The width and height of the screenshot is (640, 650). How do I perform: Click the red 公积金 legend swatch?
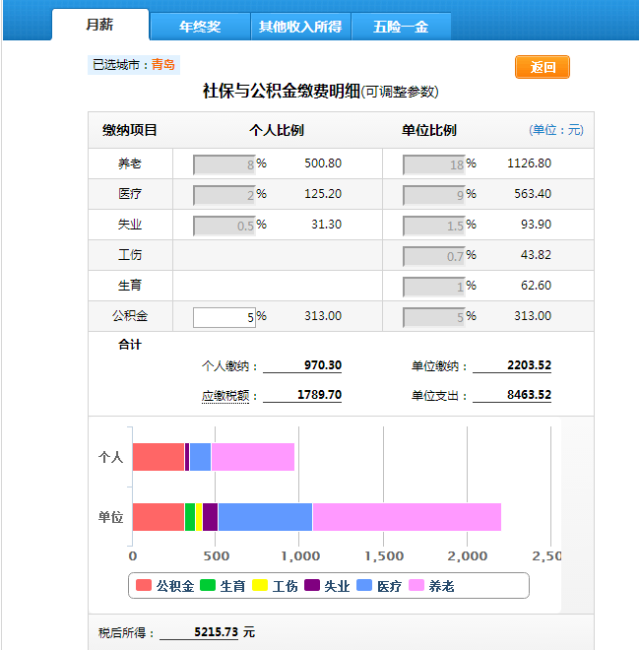(x=144, y=586)
